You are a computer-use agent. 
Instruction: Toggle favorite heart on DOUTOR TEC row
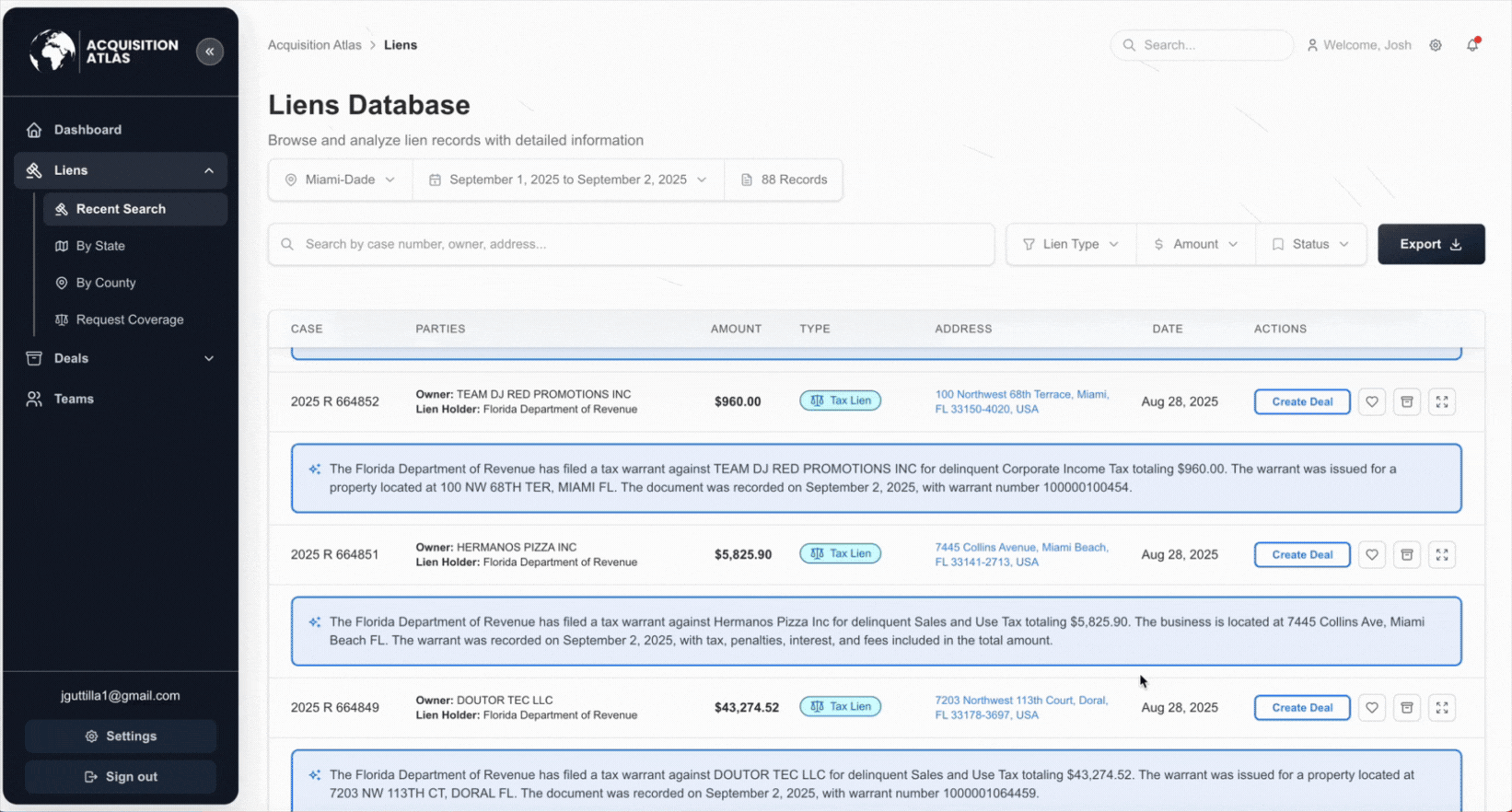(1371, 707)
